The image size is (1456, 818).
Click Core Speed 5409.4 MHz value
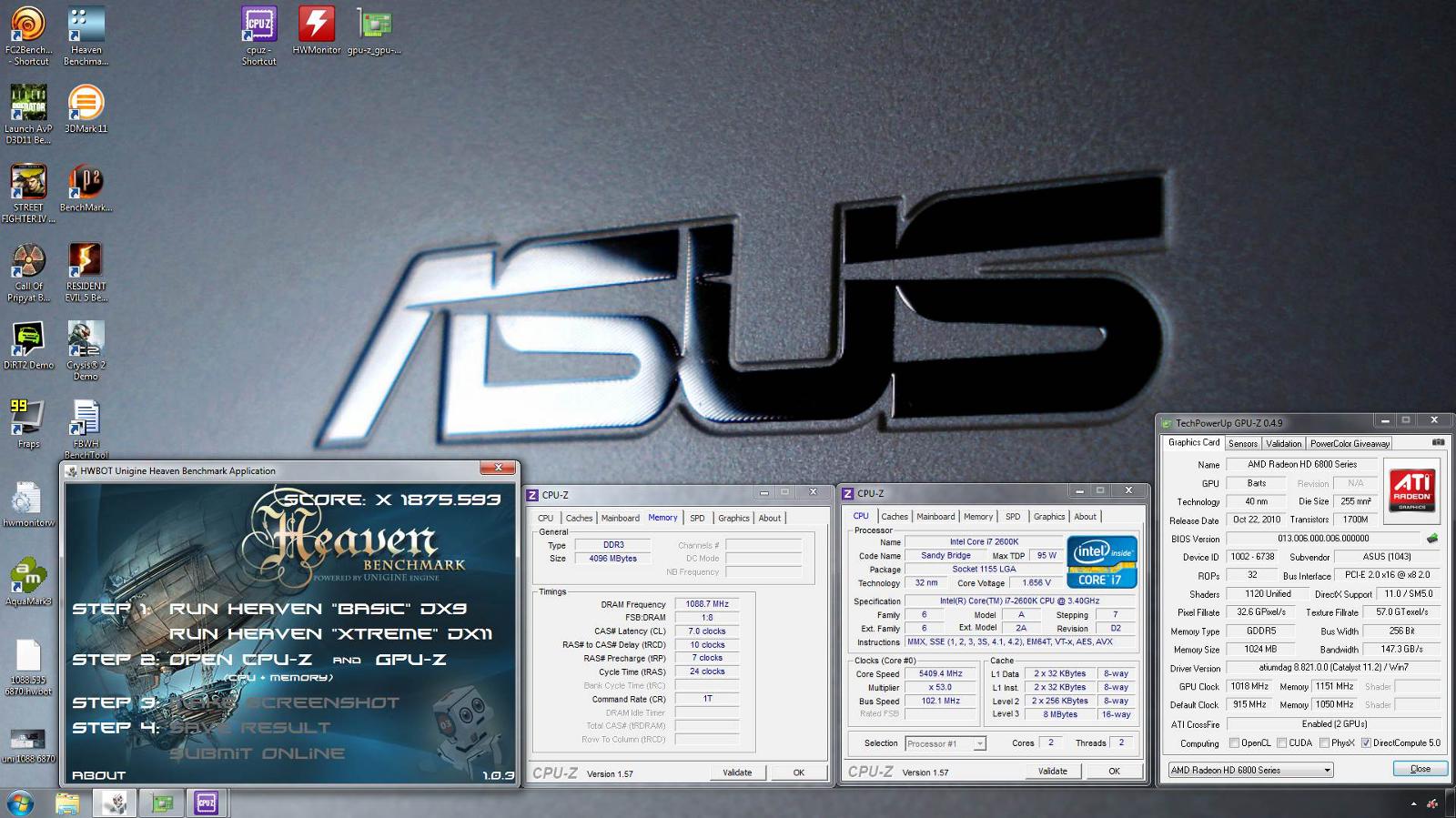point(941,674)
